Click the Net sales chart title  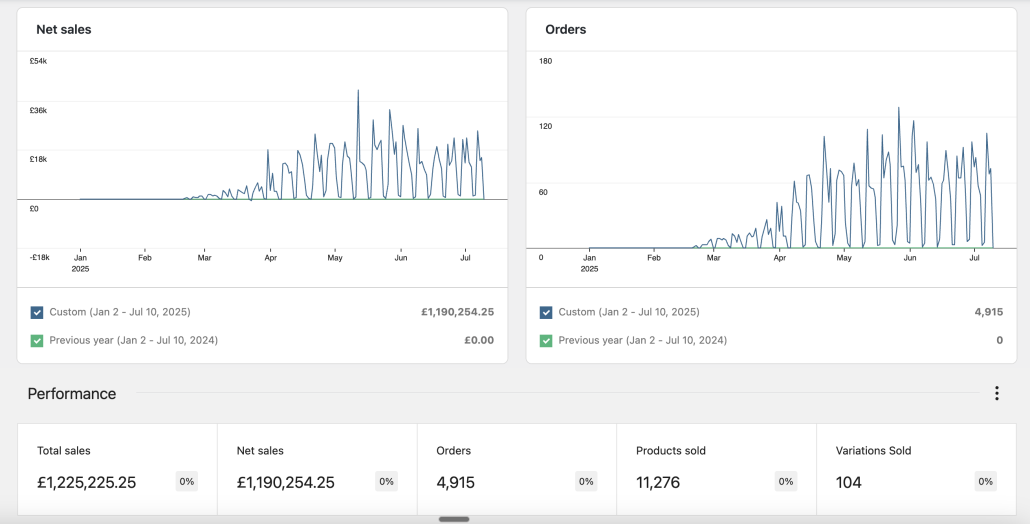64,30
